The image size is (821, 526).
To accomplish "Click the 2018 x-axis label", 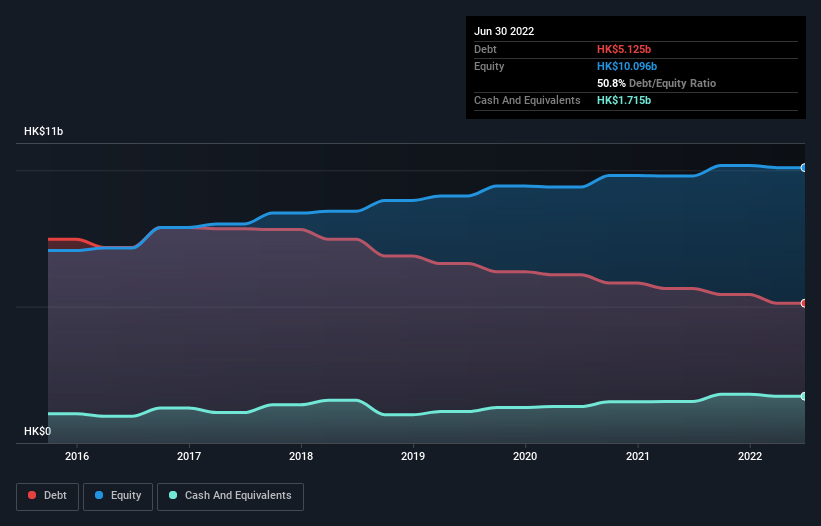I will pos(301,456).
